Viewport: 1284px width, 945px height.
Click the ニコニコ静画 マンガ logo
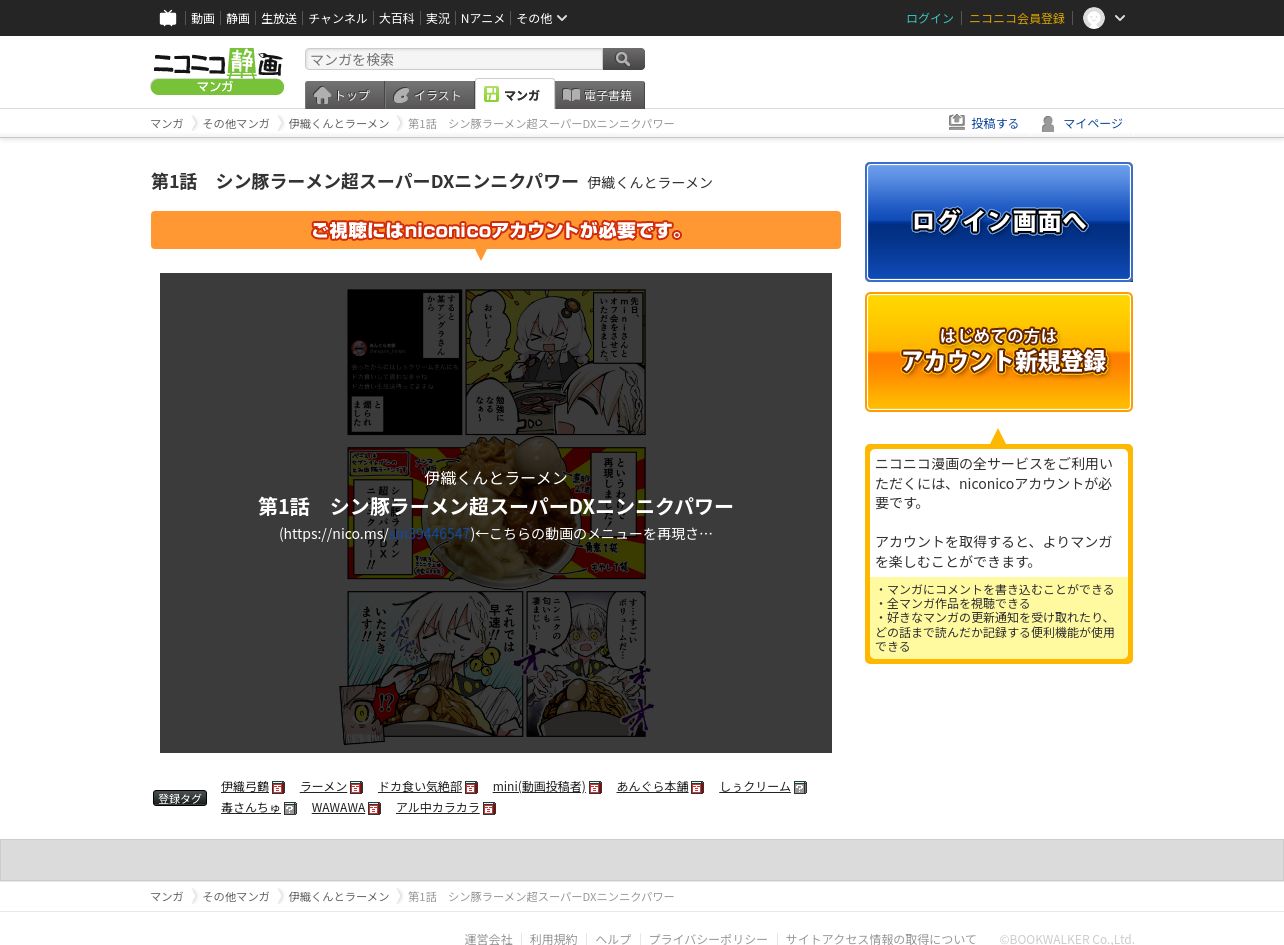217,71
